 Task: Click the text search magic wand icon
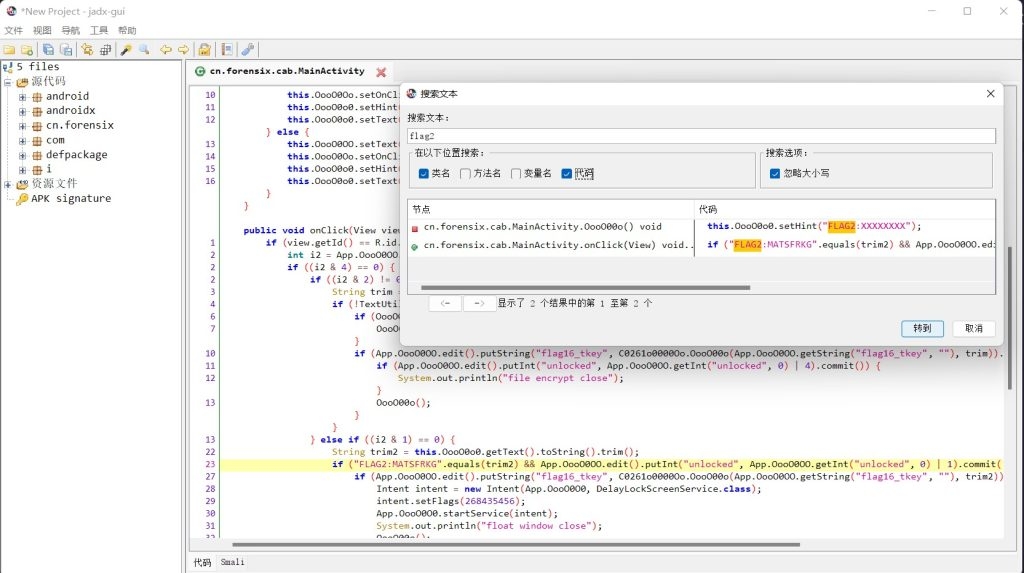point(126,49)
